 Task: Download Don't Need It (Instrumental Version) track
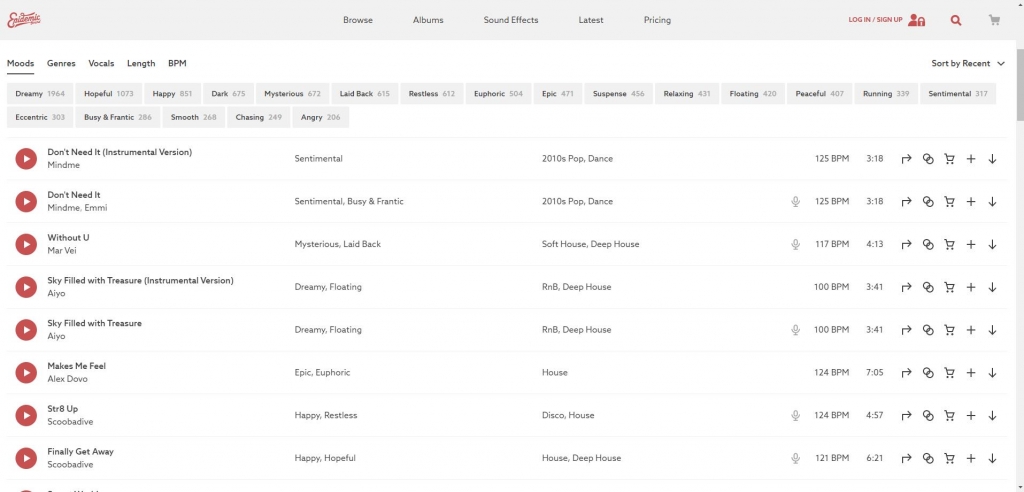(992, 159)
